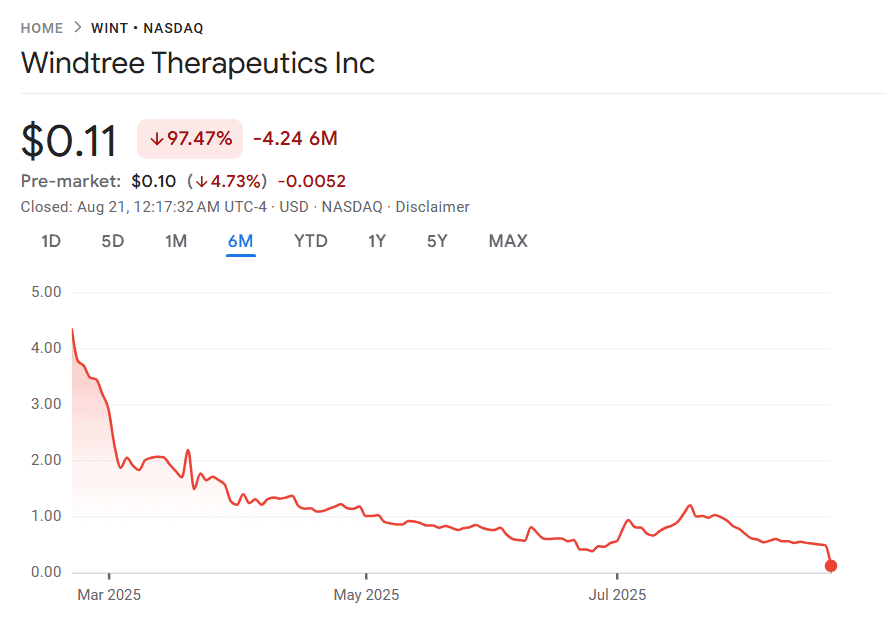Show the MAX price history

coord(508,241)
